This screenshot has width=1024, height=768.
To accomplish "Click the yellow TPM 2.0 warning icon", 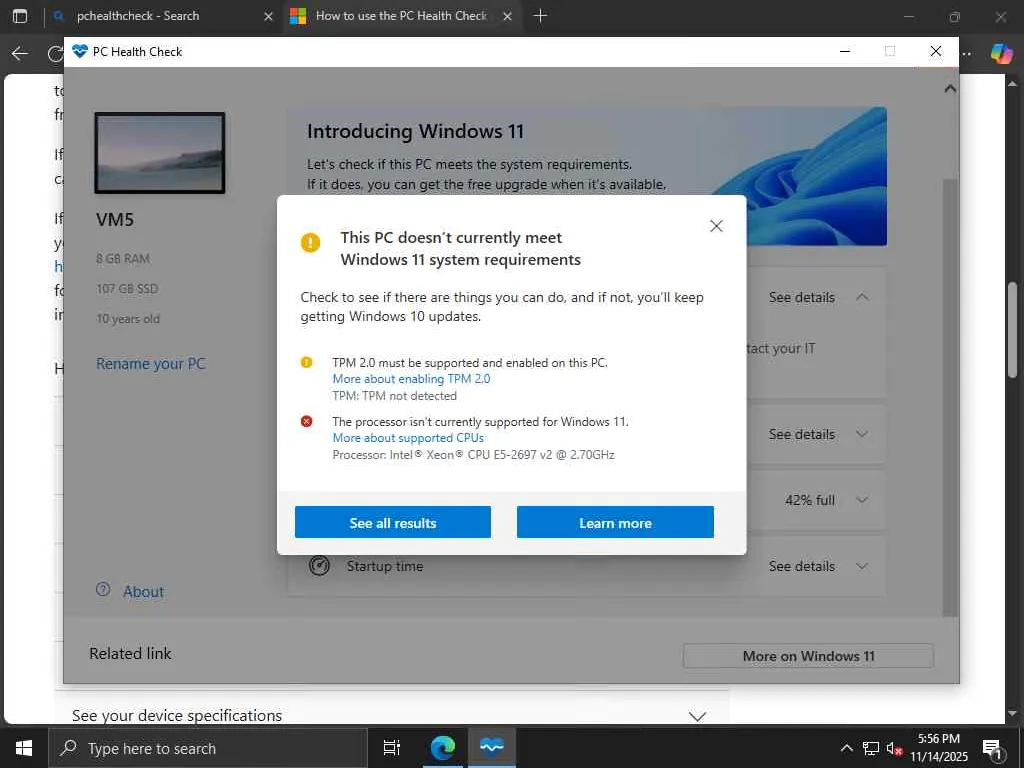I will pos(306,362).
